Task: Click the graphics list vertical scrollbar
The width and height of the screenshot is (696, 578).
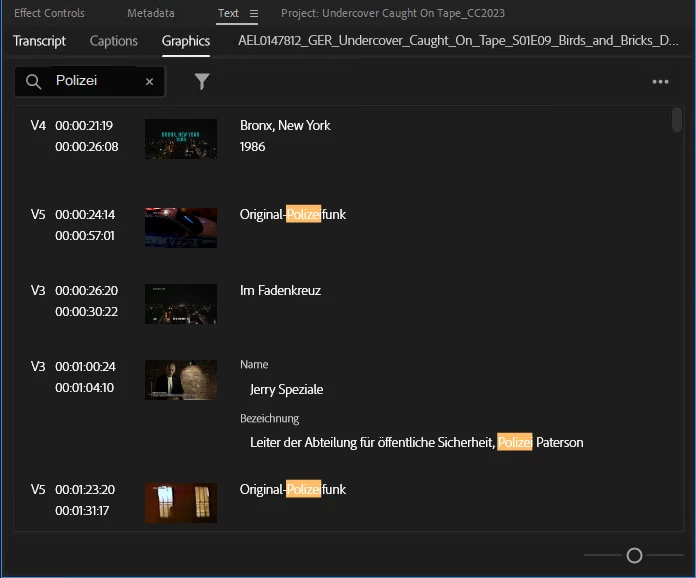Action: (x=676, y=119)
